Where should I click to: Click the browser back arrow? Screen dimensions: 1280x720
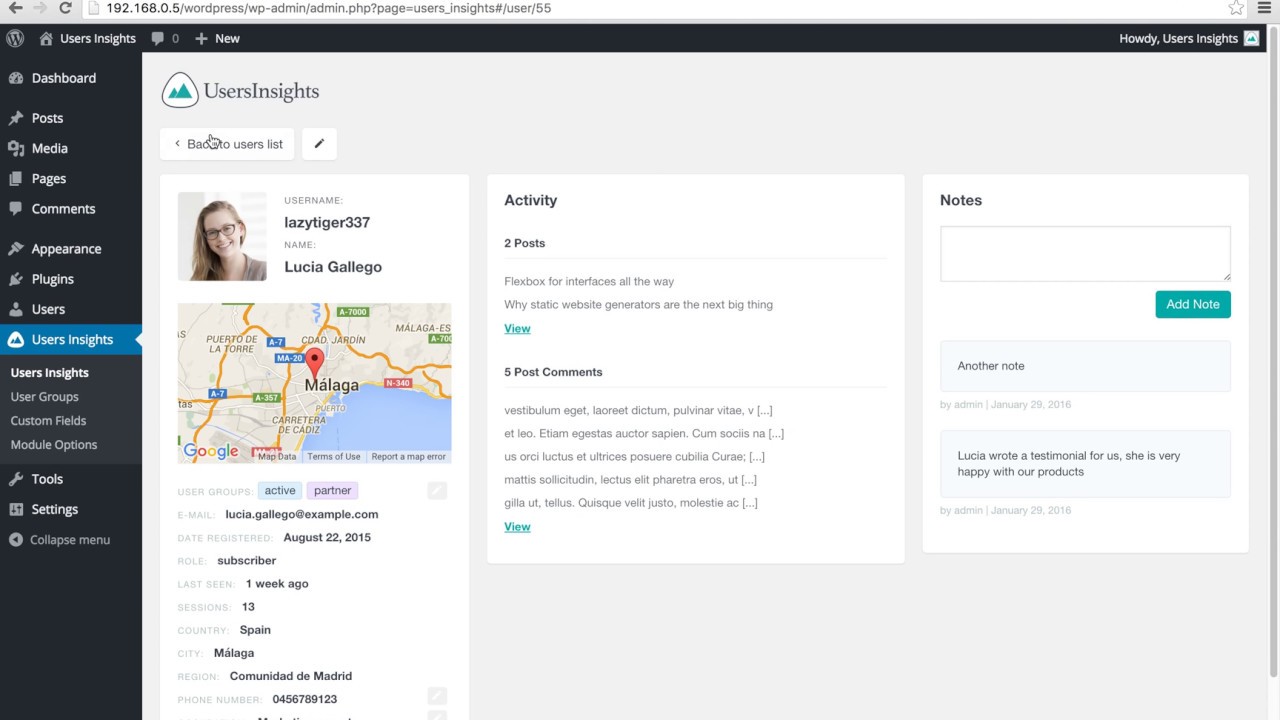click(x=15, y=8)
